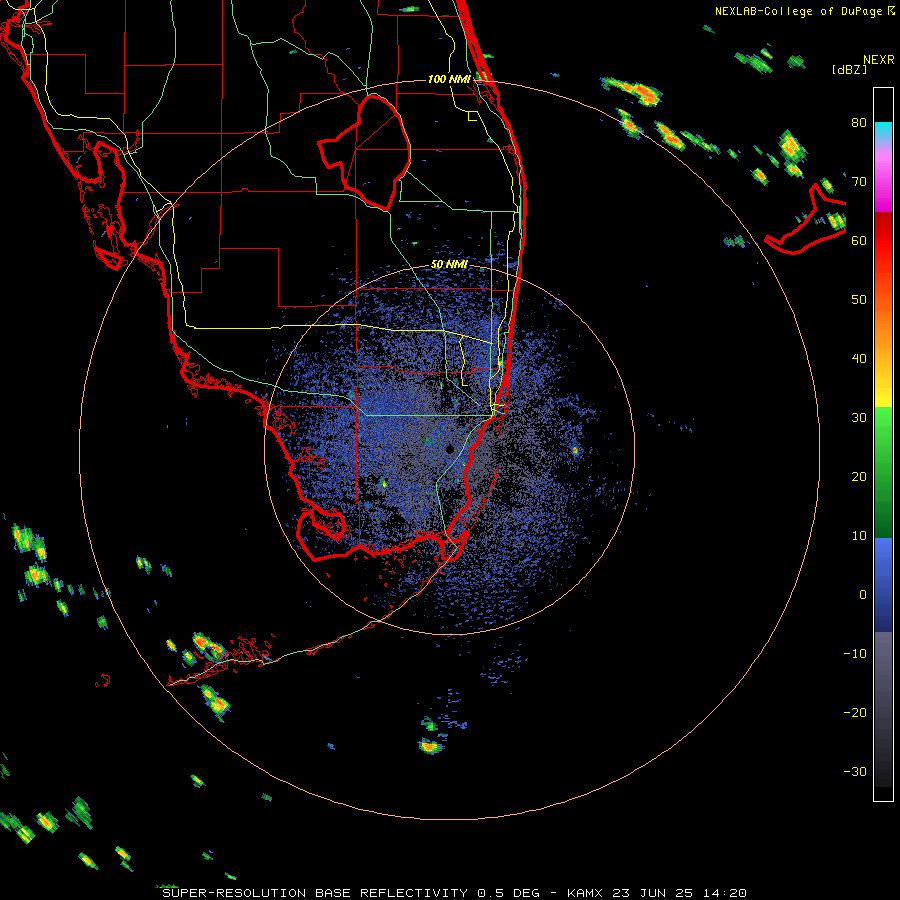Select the 40 value on the dBZ scale

(x=859, y=359)
